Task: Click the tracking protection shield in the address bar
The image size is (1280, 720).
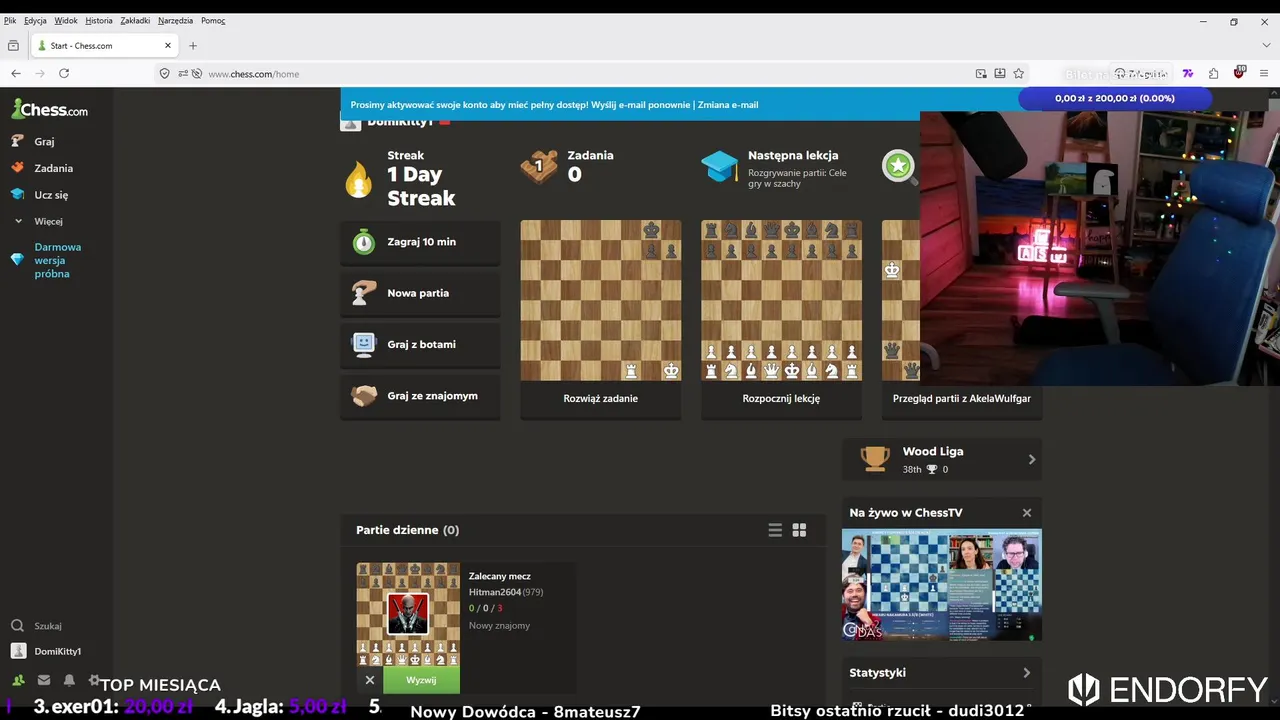Action: (165, 73)
